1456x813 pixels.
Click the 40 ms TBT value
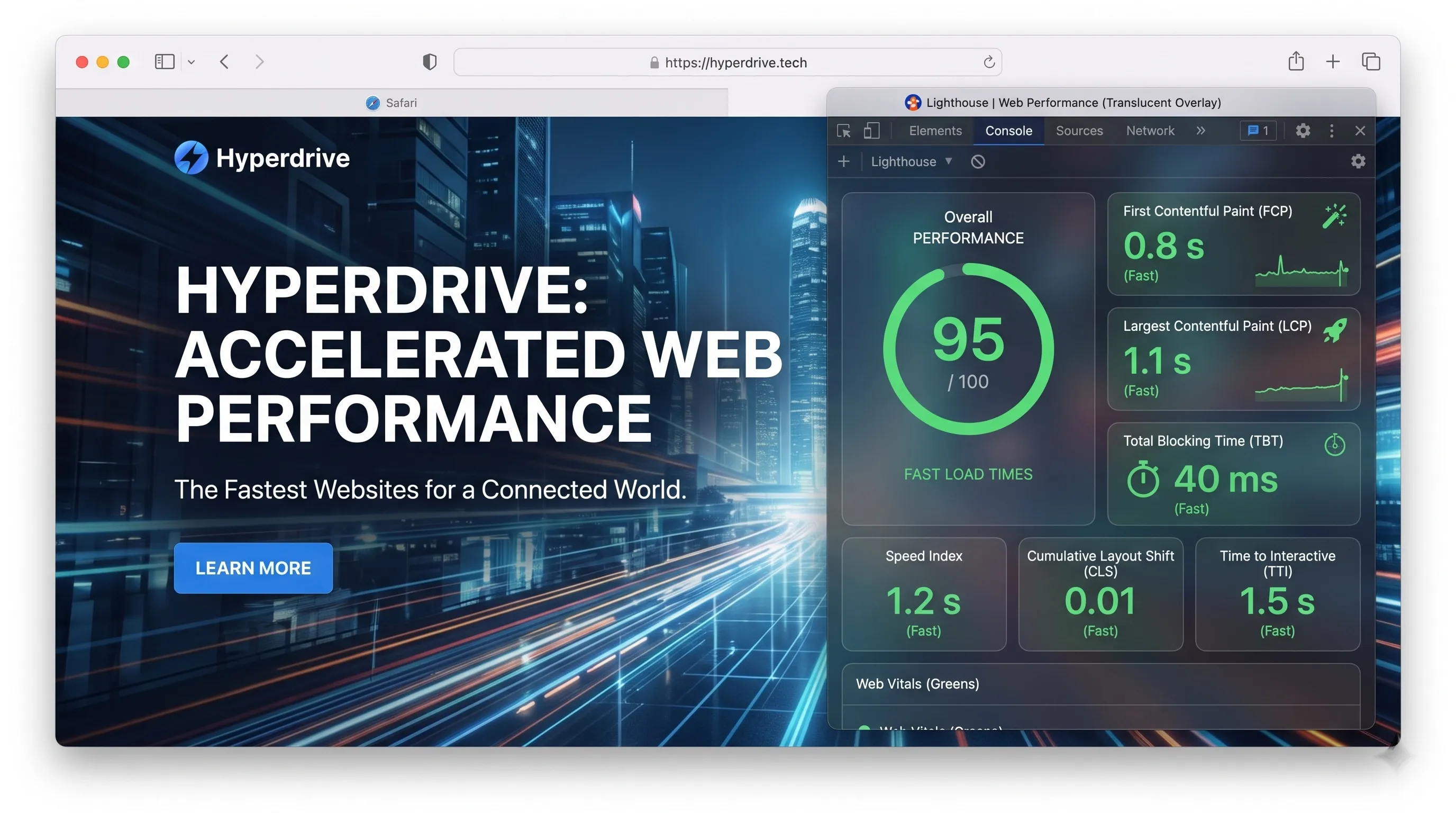[x=1225, y=480]
